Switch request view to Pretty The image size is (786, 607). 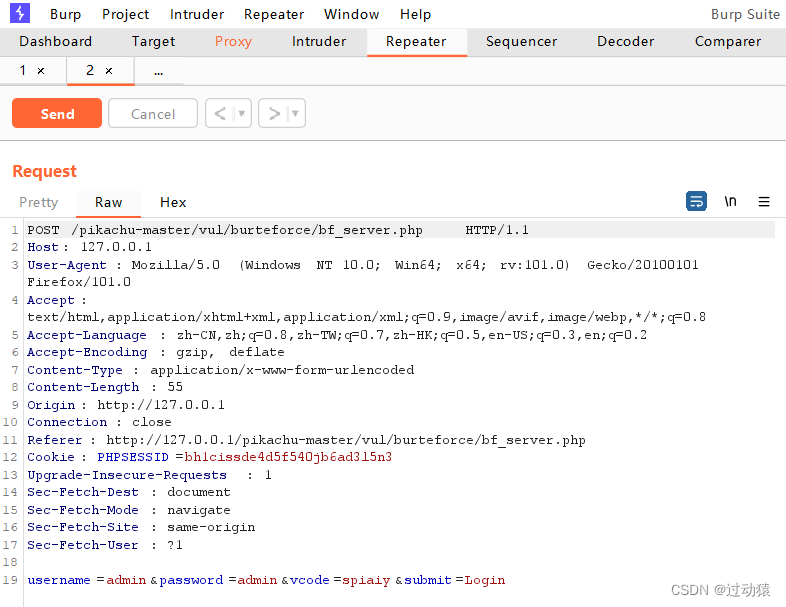click(x=39, y=203)
